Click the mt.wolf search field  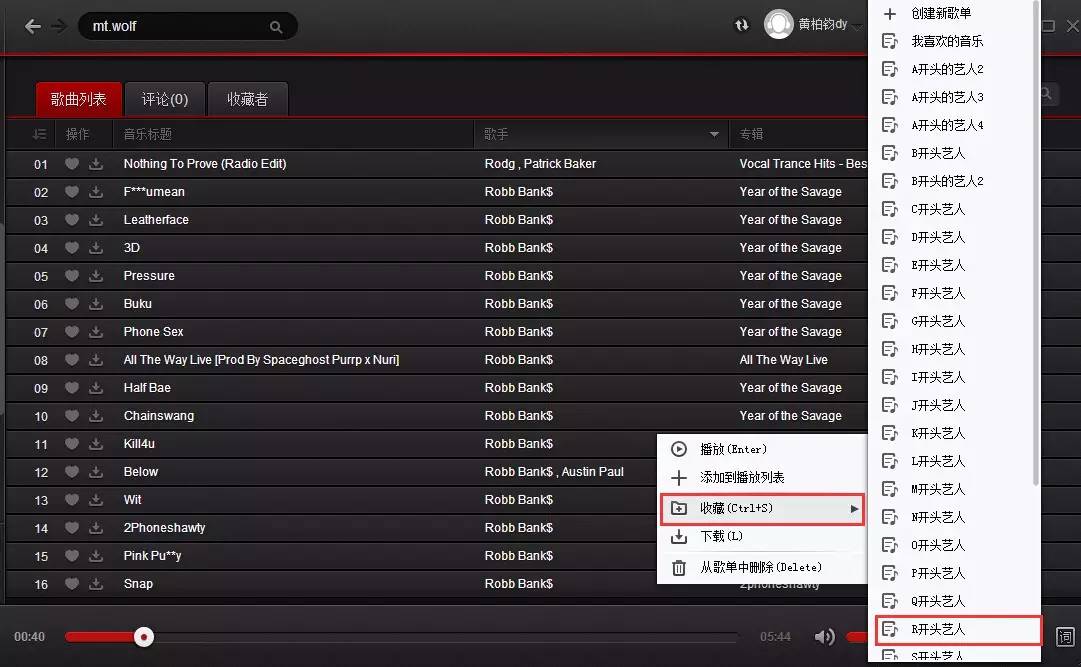point(175,27)
